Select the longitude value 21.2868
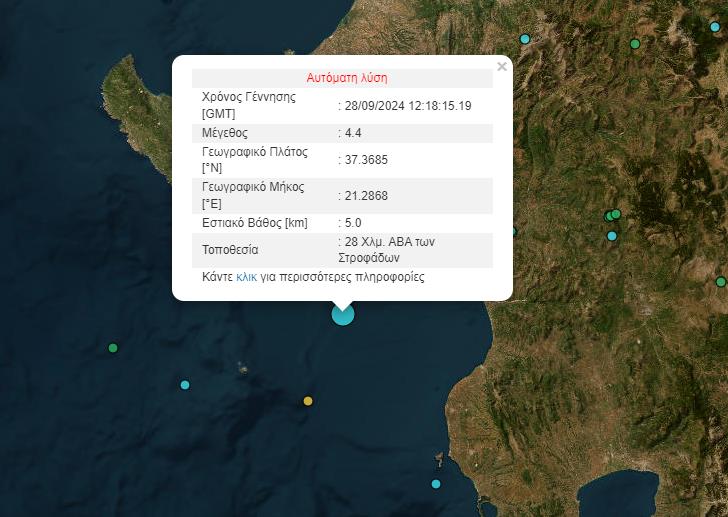The height and width of the screenshot is (517, 728). pyautogui.click(x=365, y=195)
